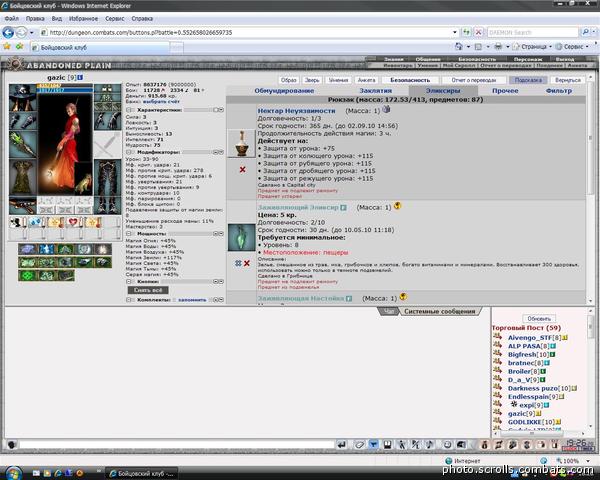This screenshot has width=600, height=480.
Task: Click the Подсказка button
Action: tap(528, 80)
